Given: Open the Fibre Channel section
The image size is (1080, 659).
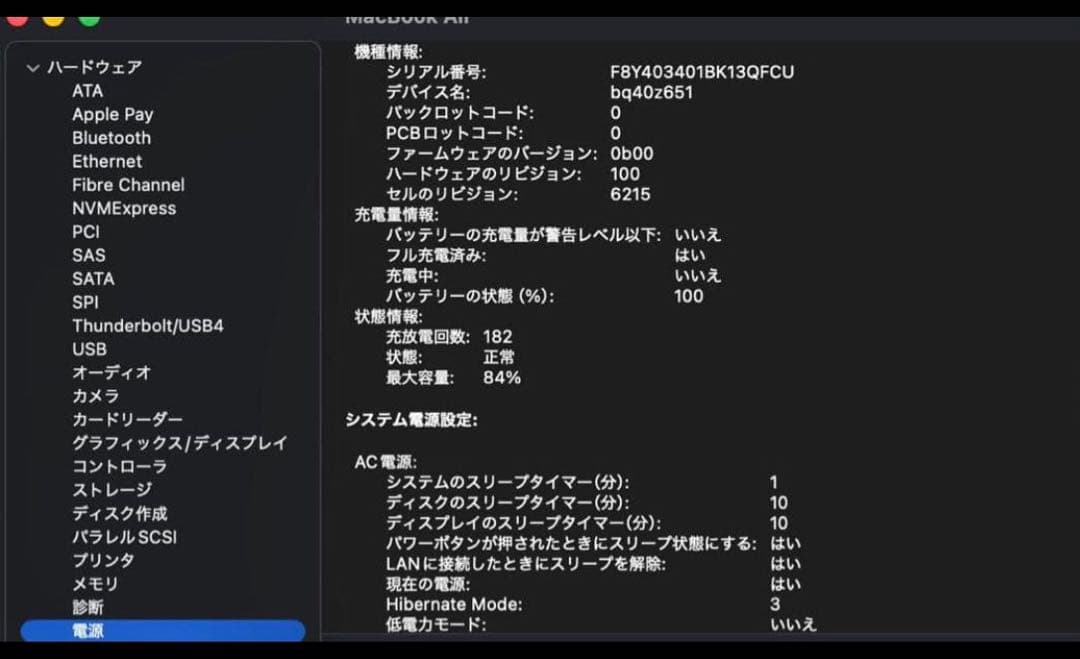Looking at the screenshot, I should click(127, 184).
